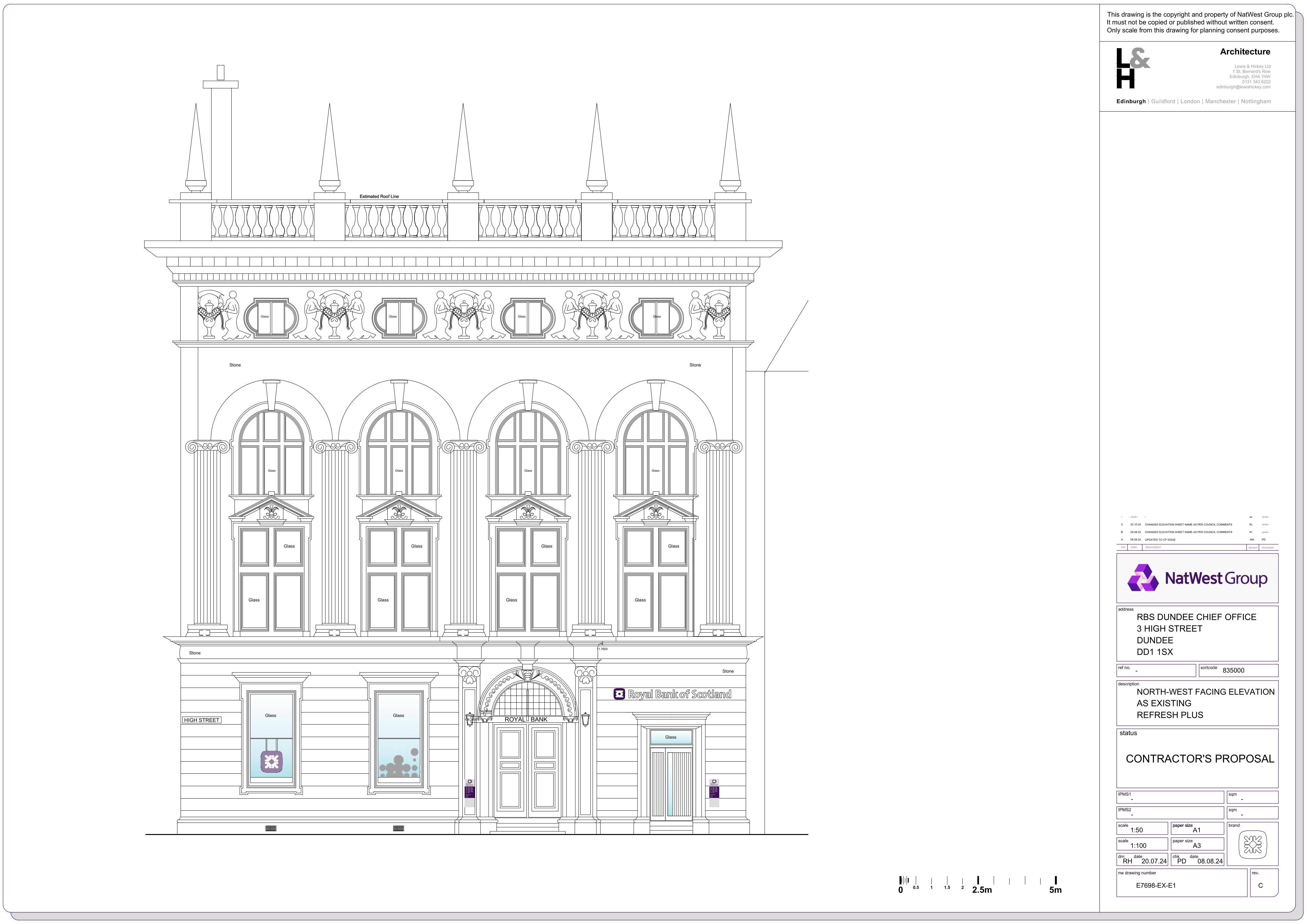The width and height of the screenshot is (1307, 924).
Task: Select the HIGH STREET sign label
Action: tap(202, 720)
